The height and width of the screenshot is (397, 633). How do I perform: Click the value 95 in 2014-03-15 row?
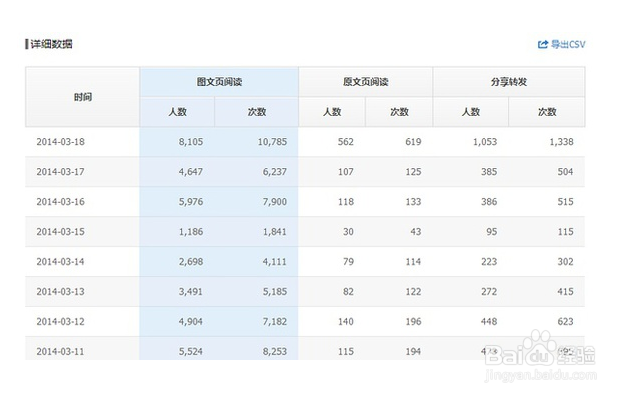point(492,232)
